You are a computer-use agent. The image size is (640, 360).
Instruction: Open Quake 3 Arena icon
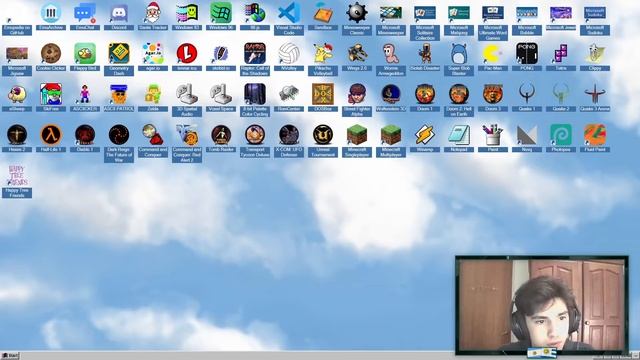pos(595,94)
